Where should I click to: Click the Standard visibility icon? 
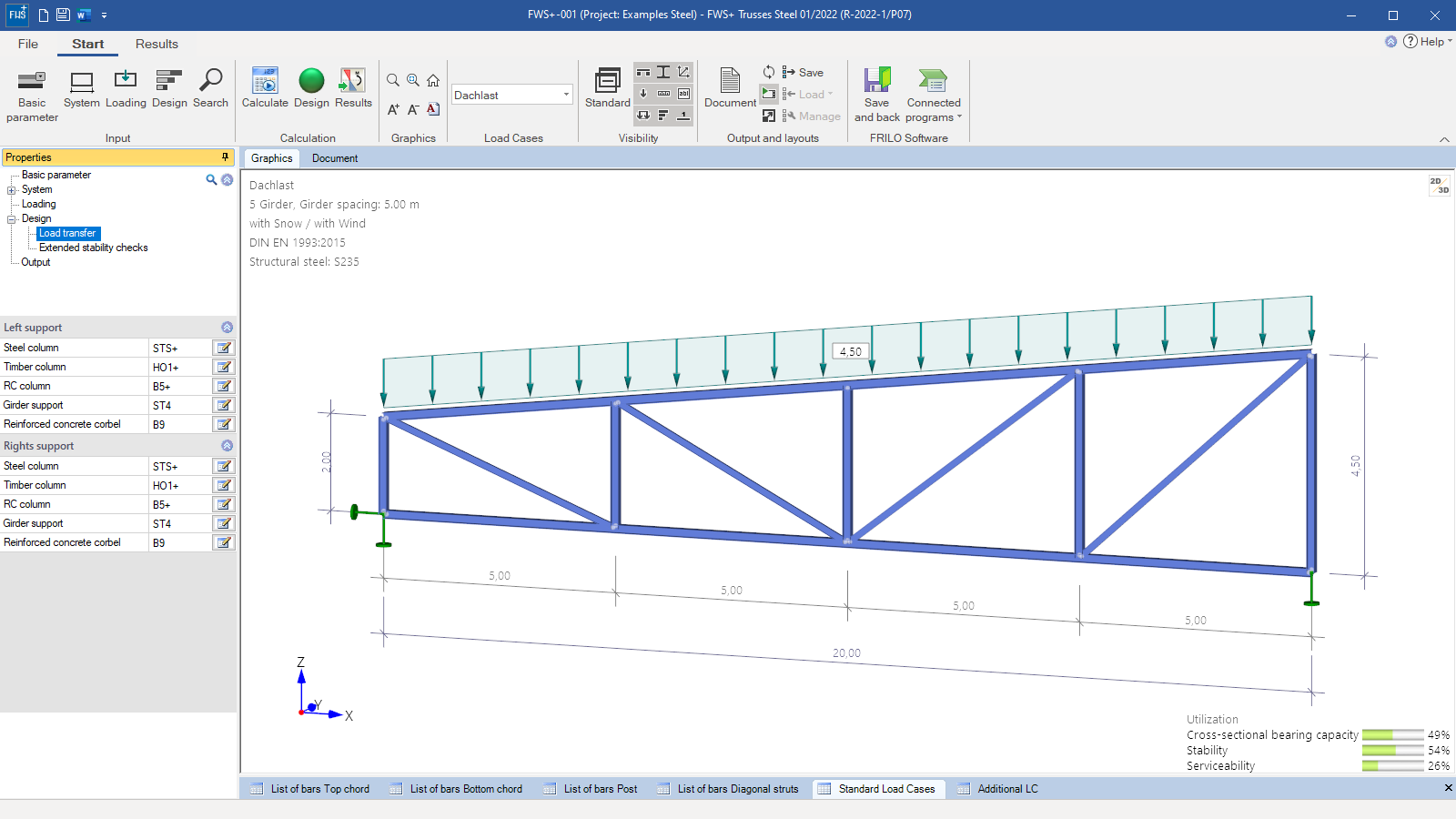(608, 88)
